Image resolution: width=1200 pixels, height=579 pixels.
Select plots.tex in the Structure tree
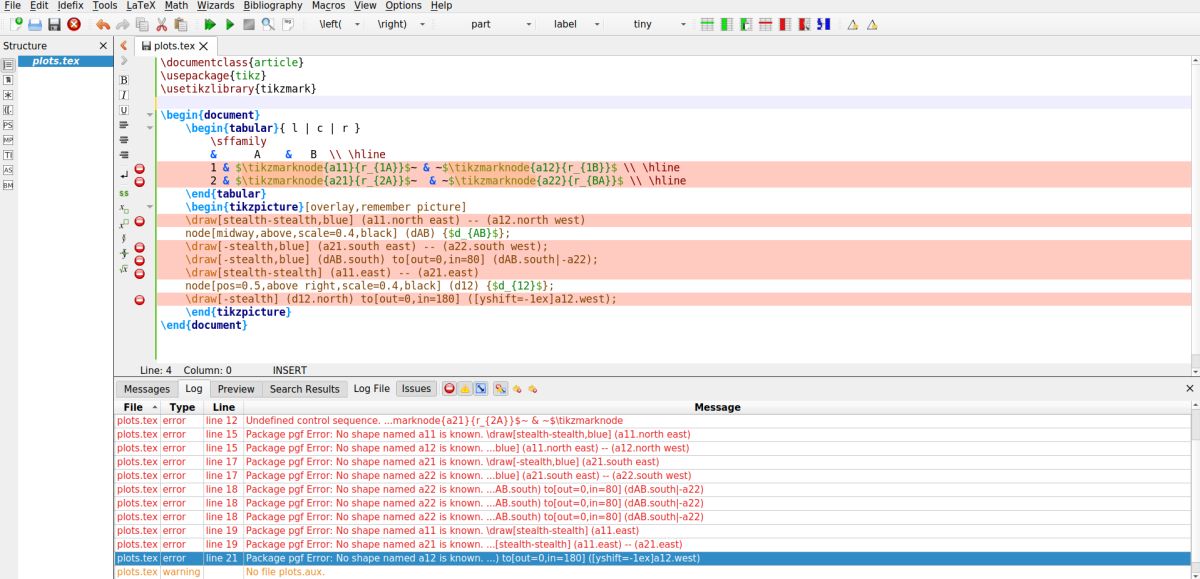tap(56, 61)
